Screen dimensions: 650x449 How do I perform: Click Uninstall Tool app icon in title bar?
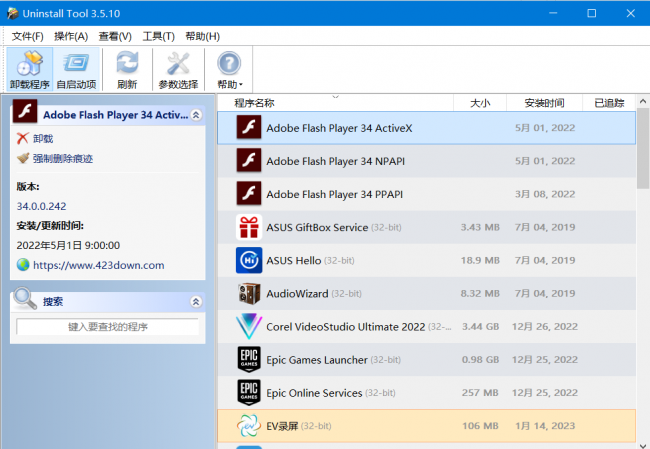(12, 13)
